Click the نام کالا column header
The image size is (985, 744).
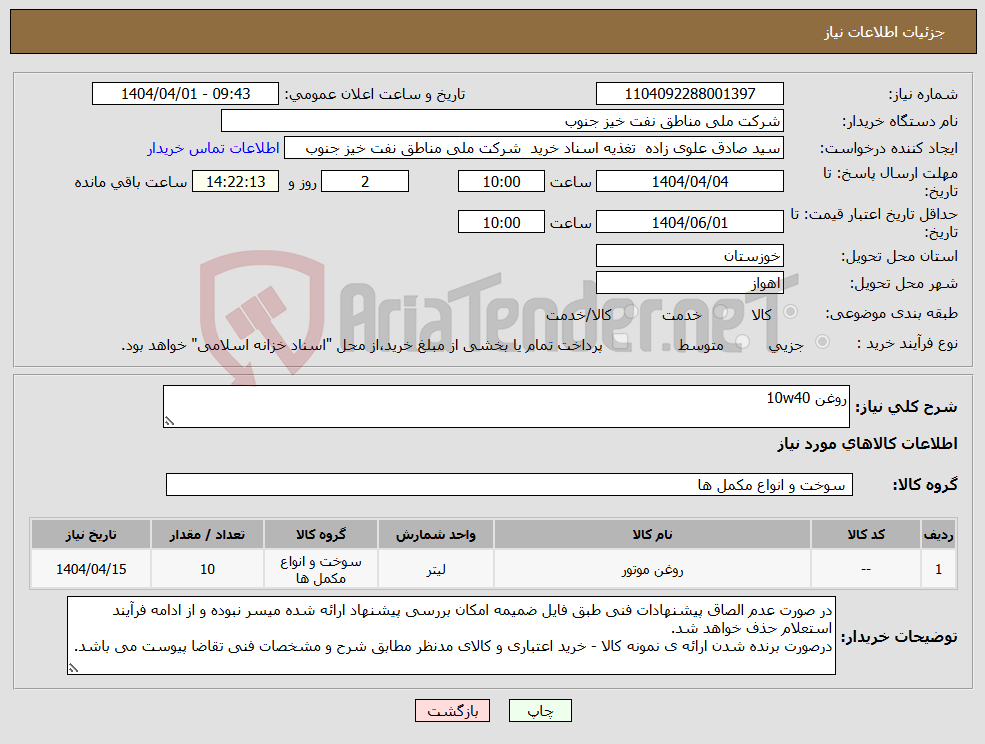[652, 534]
